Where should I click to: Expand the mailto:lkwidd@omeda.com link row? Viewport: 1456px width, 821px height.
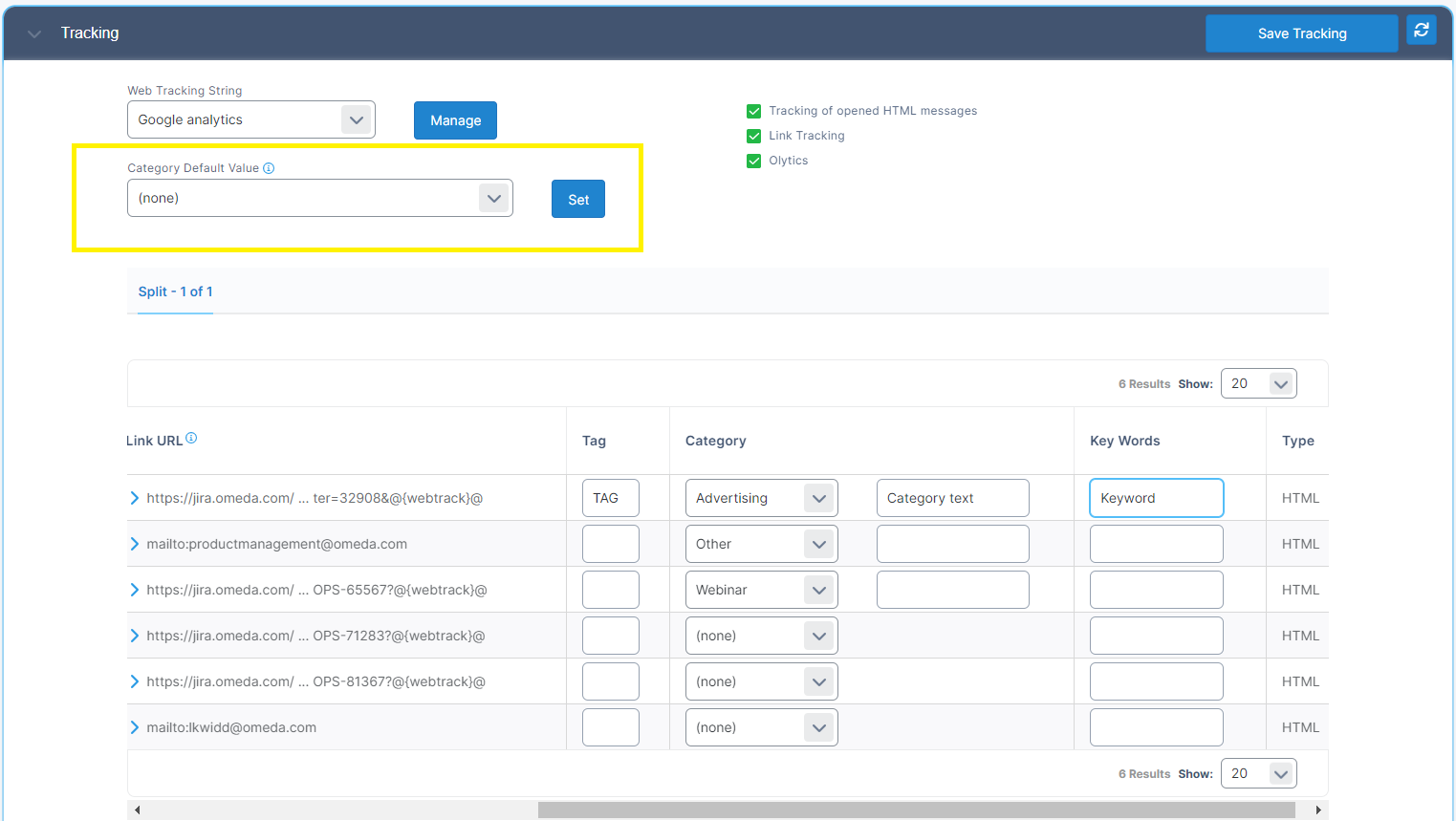click(135, 727)
